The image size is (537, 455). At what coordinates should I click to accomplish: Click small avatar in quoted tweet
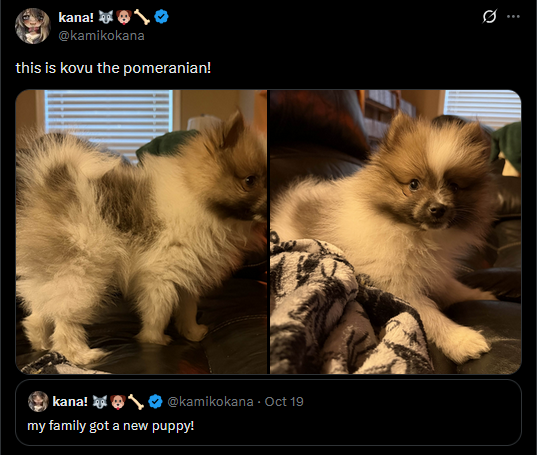coord(38,401)
